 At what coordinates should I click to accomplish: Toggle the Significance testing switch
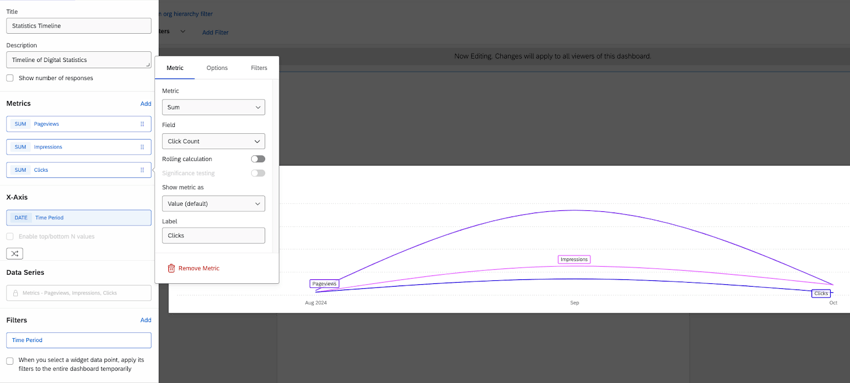click(x=258, y=173)
